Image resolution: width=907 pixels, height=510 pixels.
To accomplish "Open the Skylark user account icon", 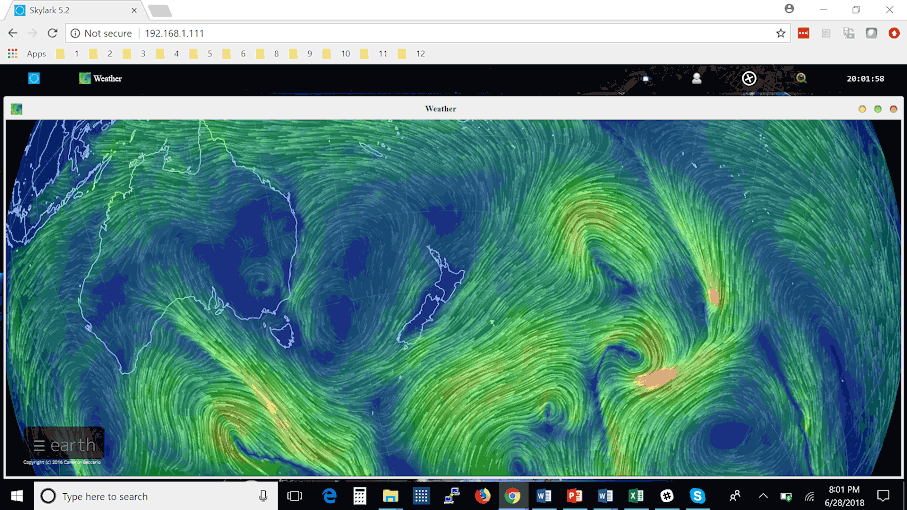I will (696, 78).
